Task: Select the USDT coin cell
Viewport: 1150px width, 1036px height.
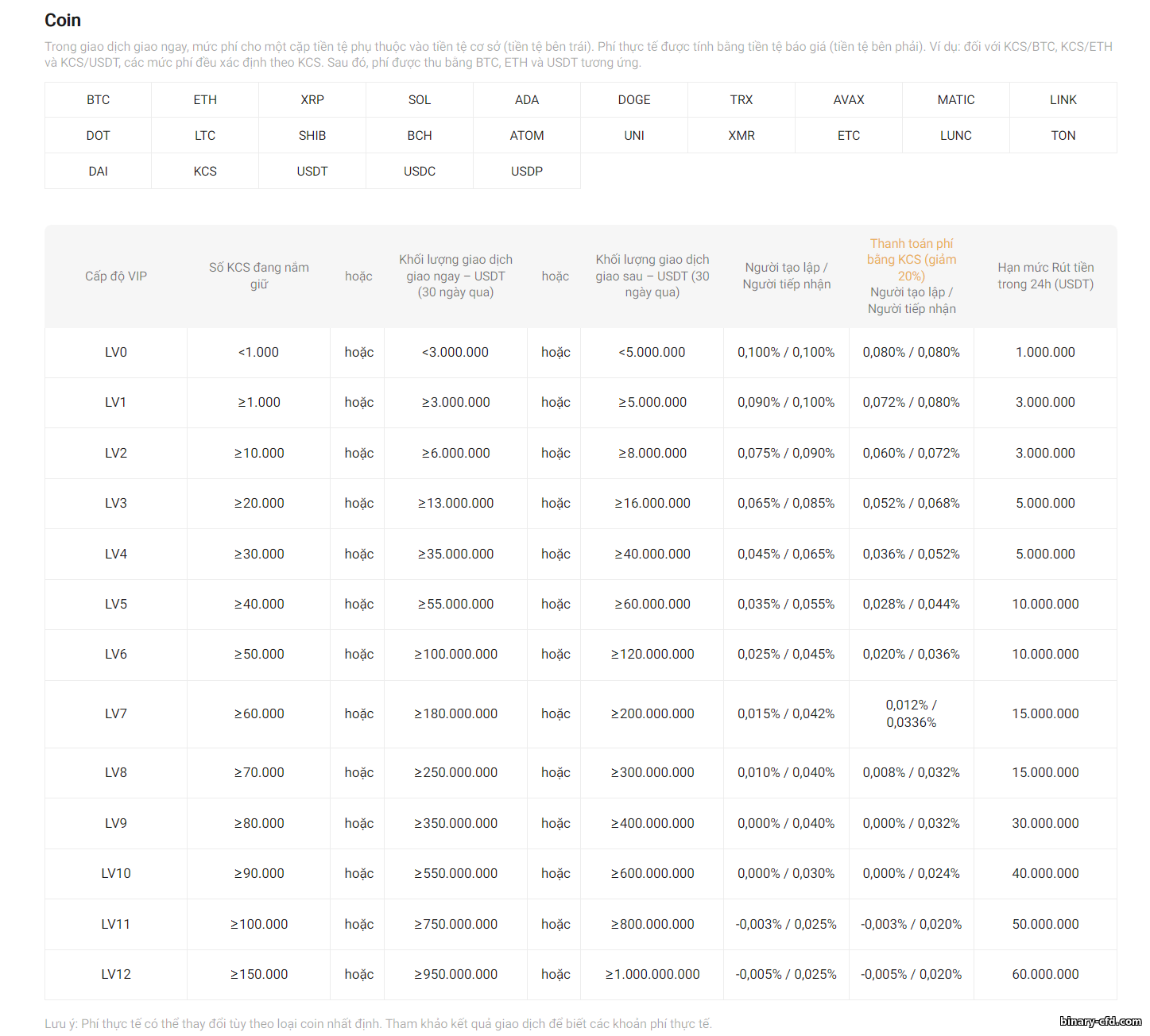Action: pyautogui.click(x=312, y=172)
